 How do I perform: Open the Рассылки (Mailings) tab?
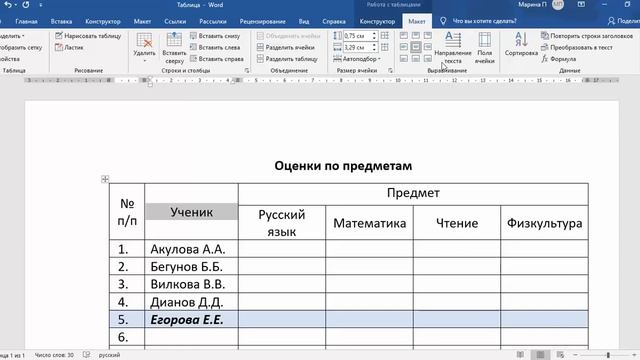pos(213,21)
